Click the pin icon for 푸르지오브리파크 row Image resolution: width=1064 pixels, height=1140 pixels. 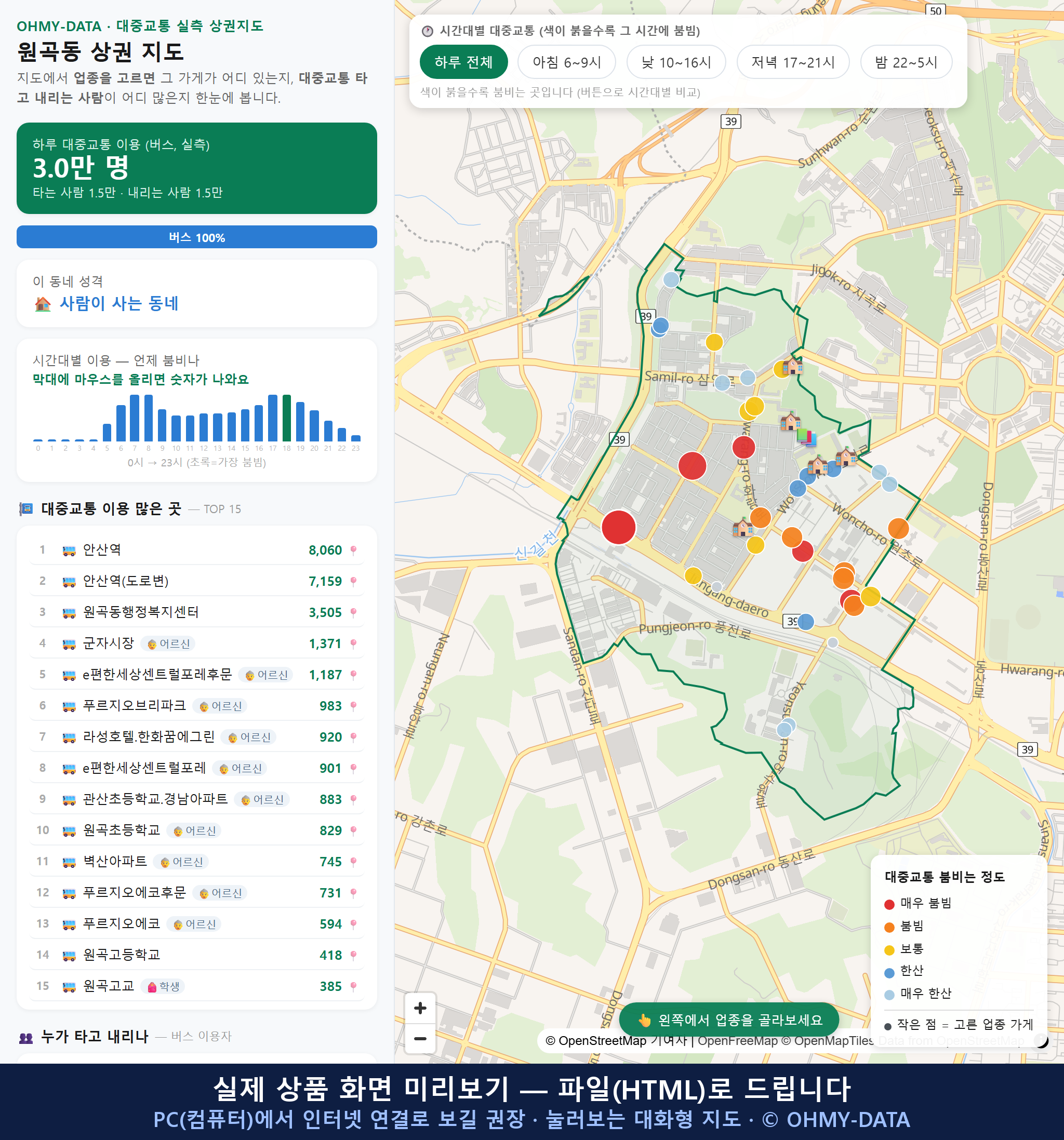[x=353, y=706]
